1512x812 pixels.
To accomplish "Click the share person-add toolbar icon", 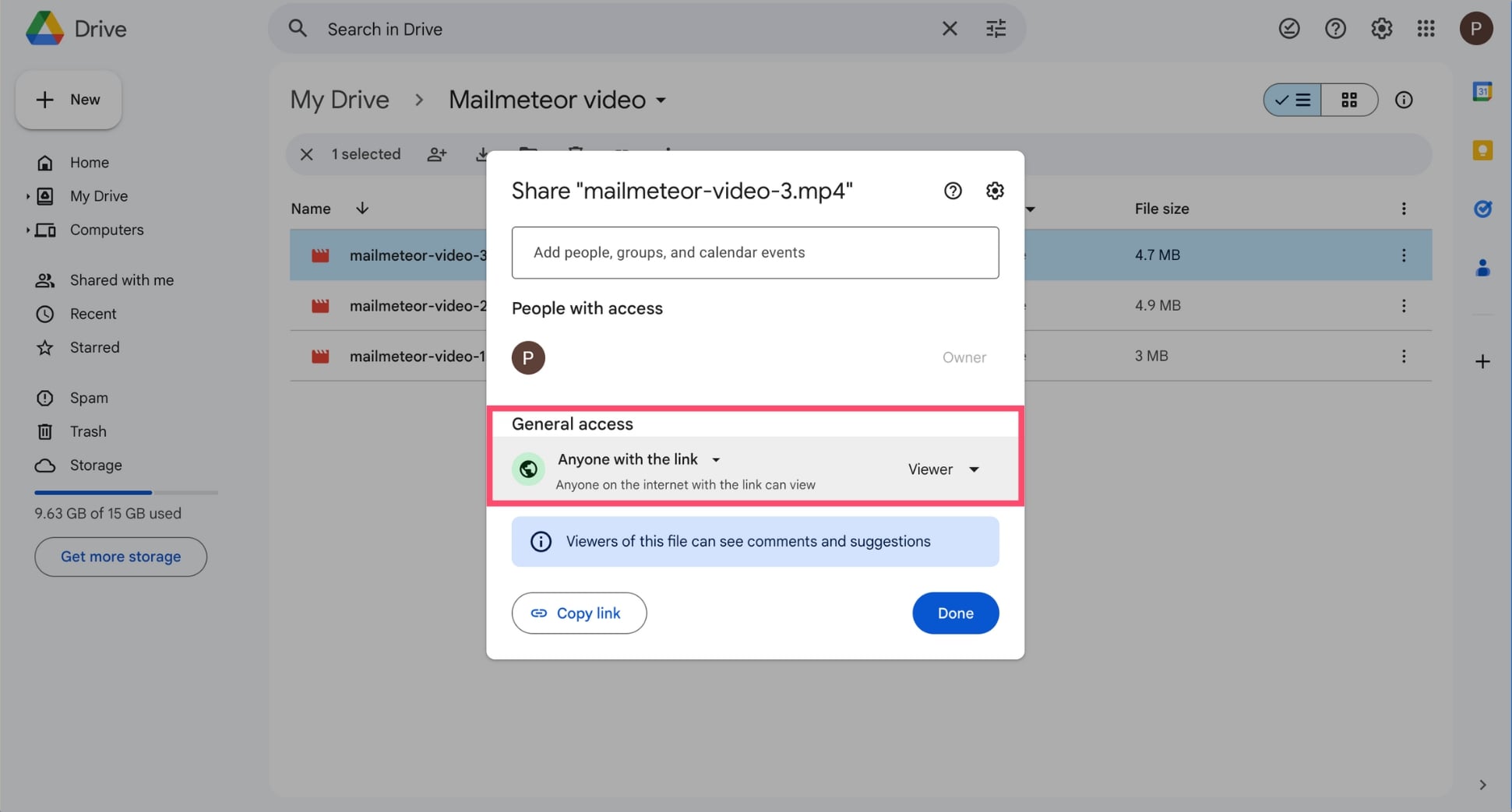I will [437, 154].
